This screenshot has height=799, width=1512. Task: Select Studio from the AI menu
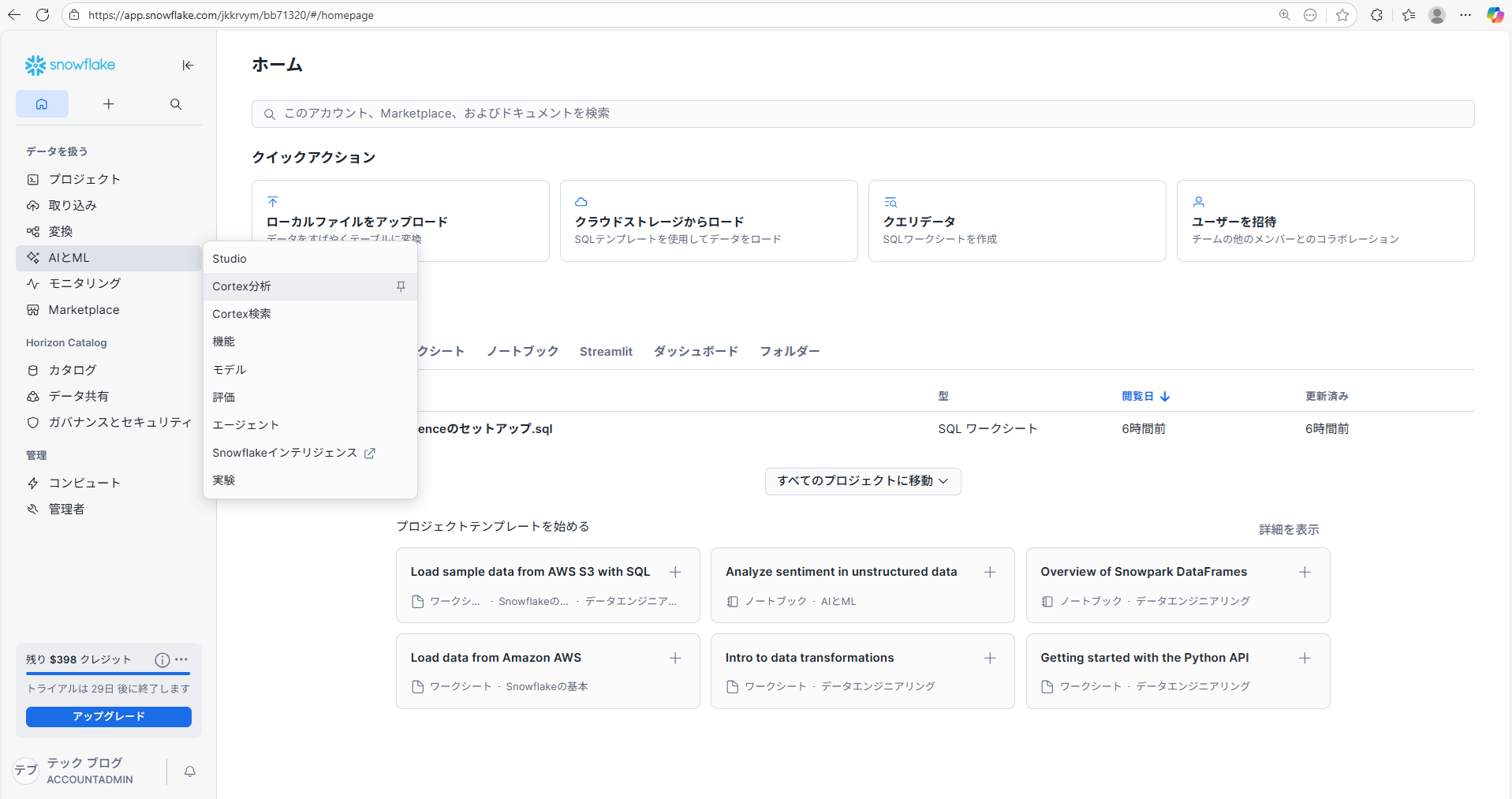pyautogui.click(x=310, y=259)
